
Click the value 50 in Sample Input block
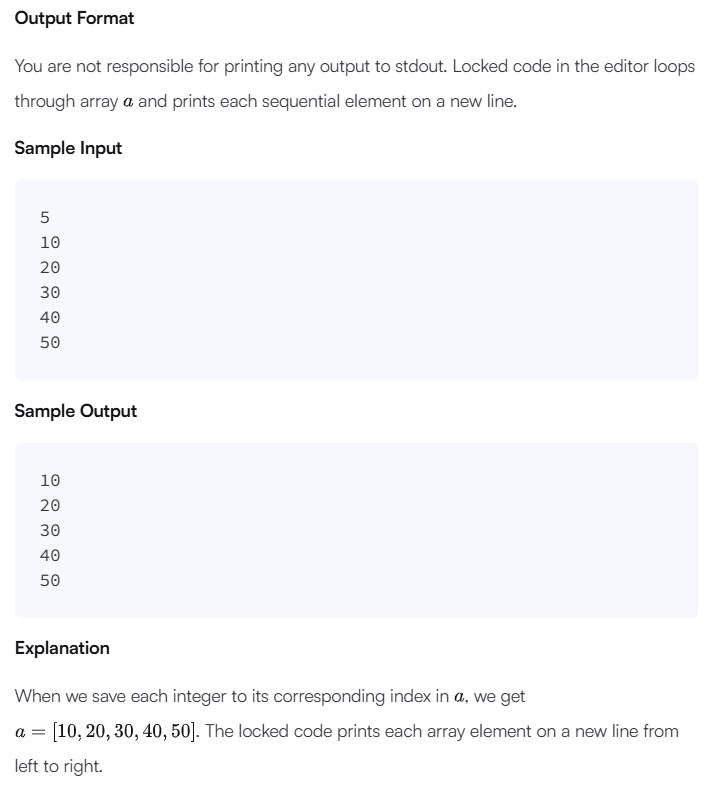point(50,343)
